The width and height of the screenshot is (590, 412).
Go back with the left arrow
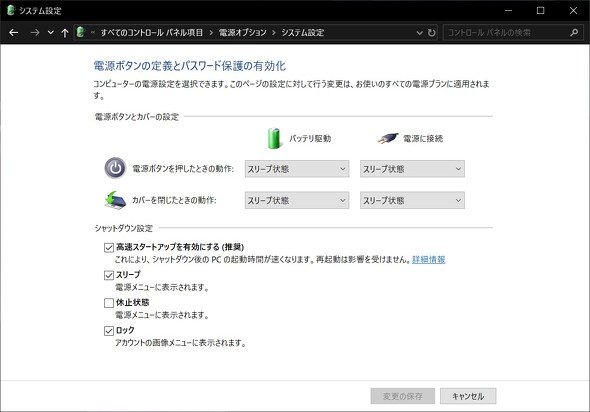(x=14, y=33)
